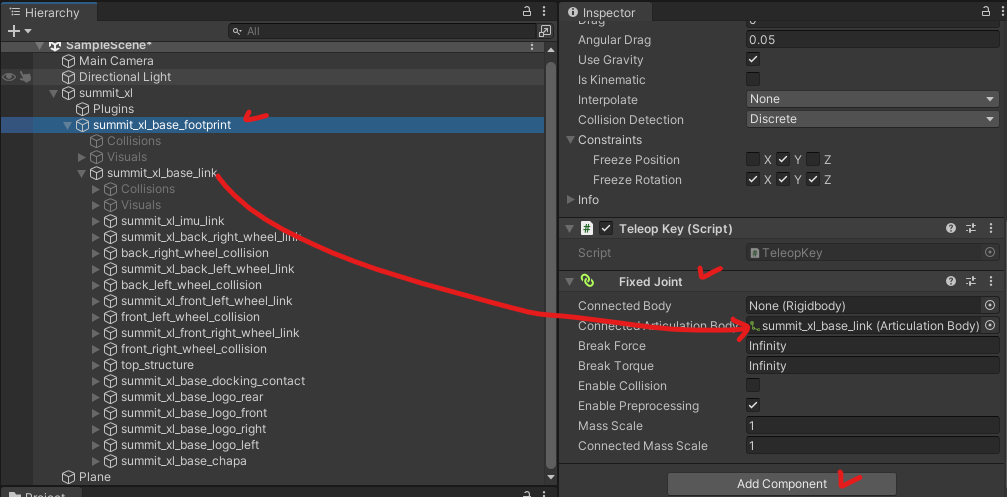Toggle the Is Kinematic checkbox
Image resolution: width=1007 pixels, height=497 pixels.
tap(753, 80)
